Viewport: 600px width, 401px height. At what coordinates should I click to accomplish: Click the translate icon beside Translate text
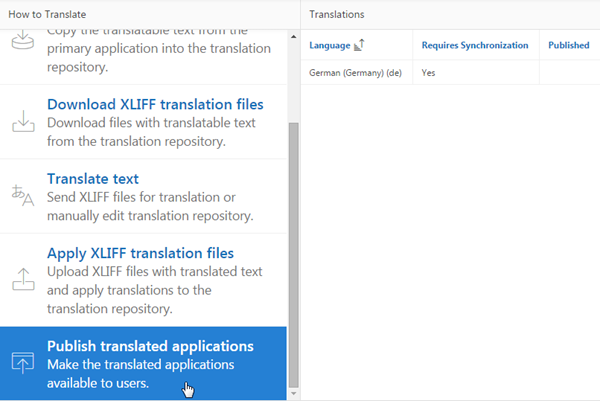23,196
